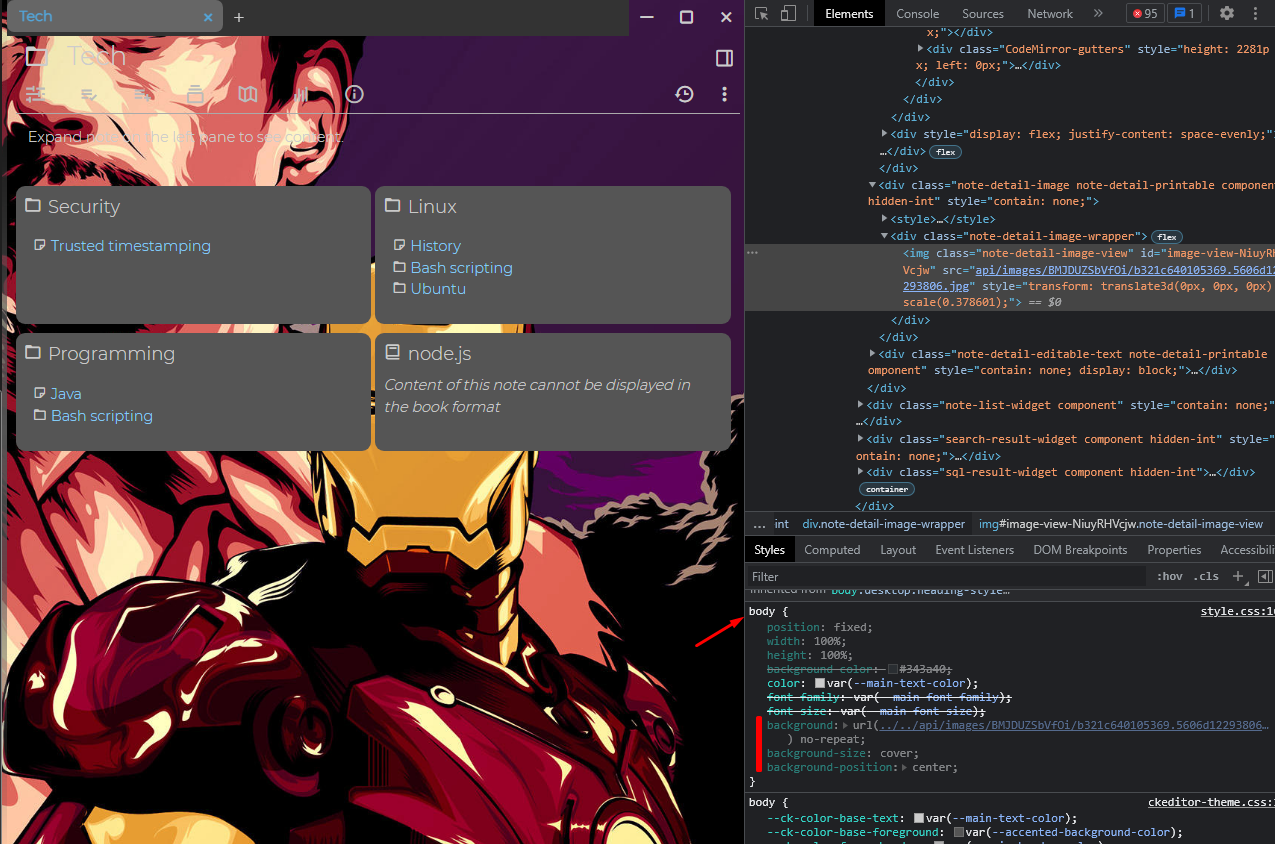Show hidden breadcrumb ancestors ellipsis
Image resolution: width=1275 pixels, height=844 pixels.
pyautogui.click(x=759, y=524)
